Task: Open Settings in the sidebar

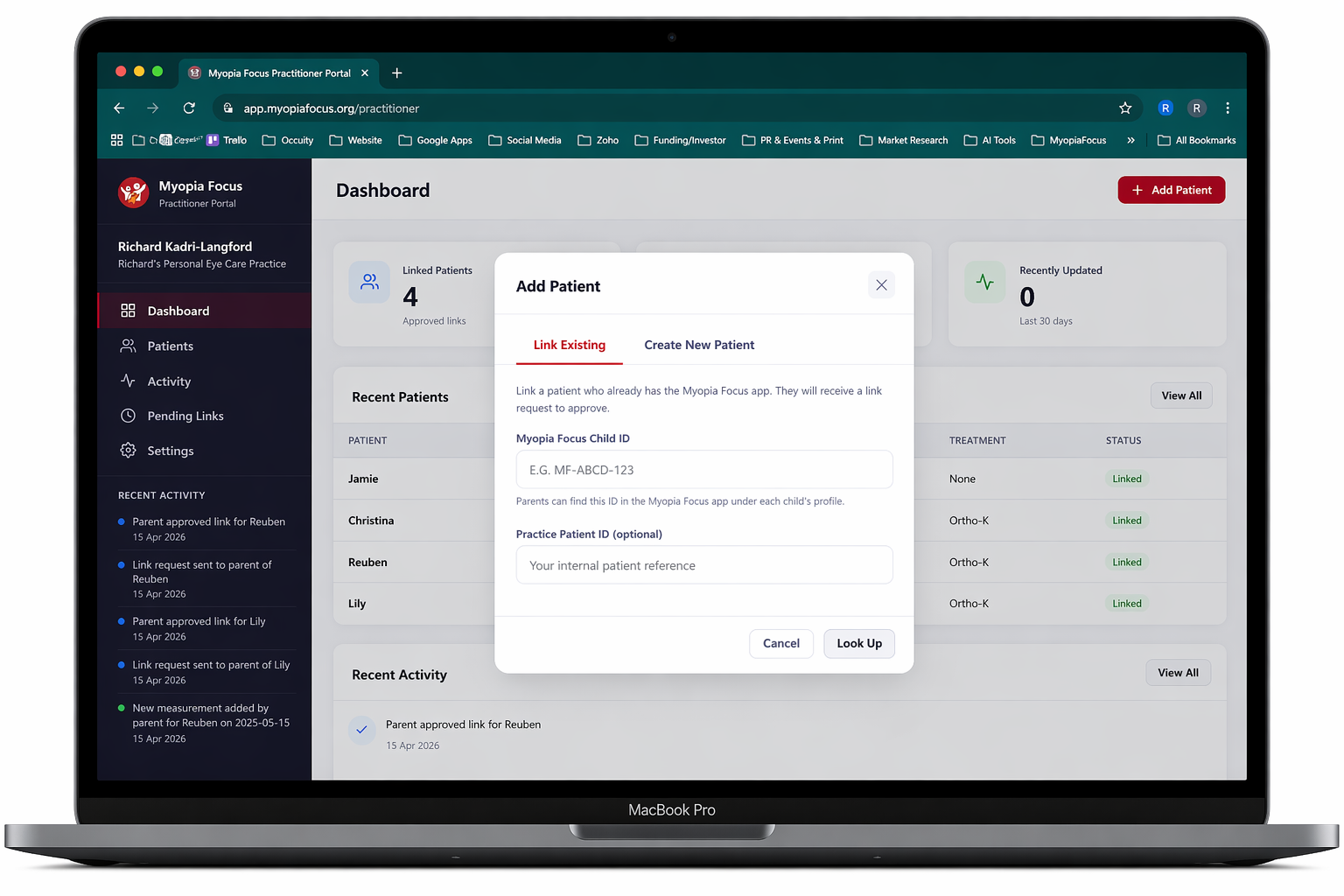Action: click(205, 451)
